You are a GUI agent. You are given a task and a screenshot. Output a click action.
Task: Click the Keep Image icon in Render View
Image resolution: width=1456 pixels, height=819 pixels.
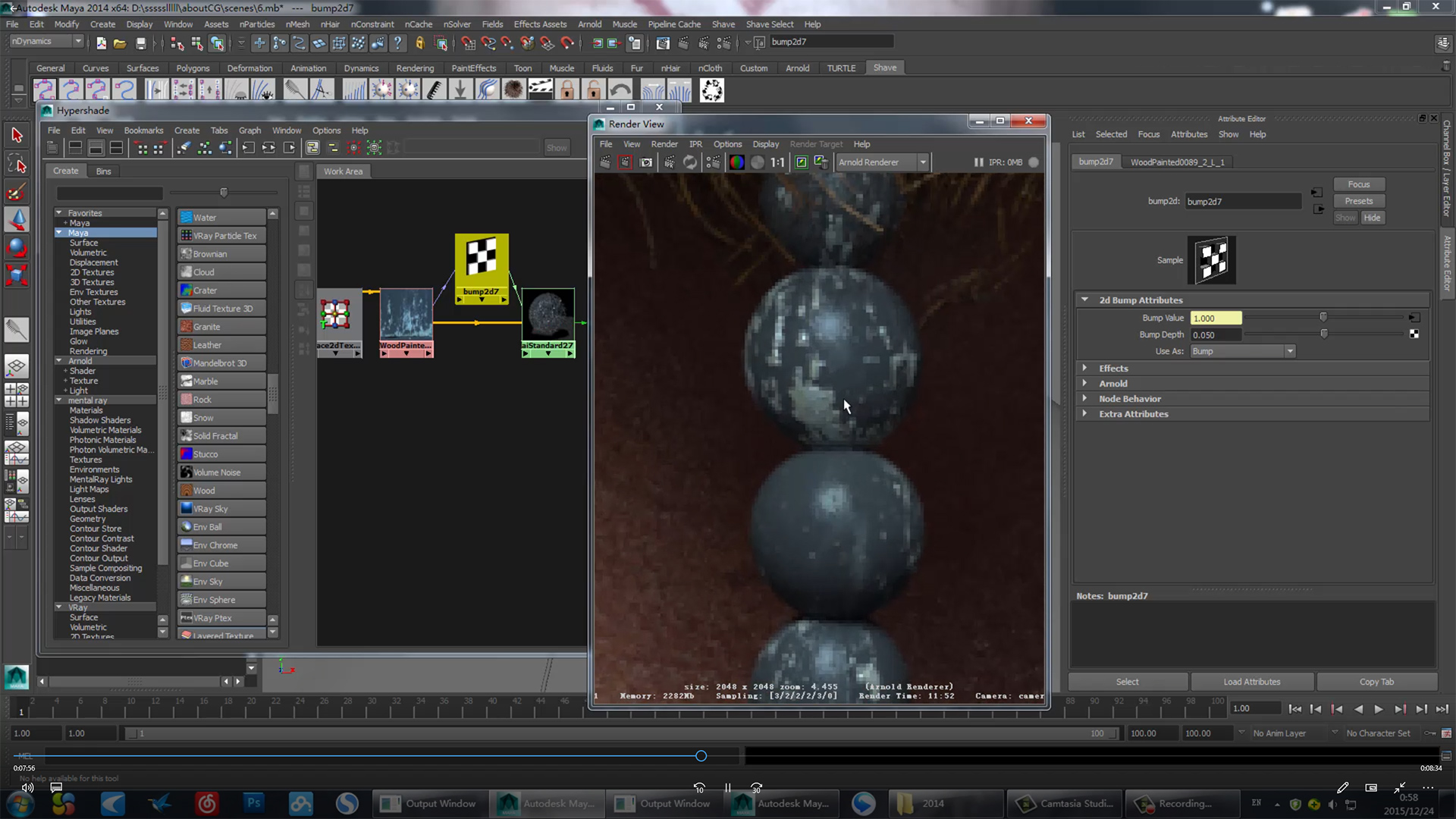801,162
